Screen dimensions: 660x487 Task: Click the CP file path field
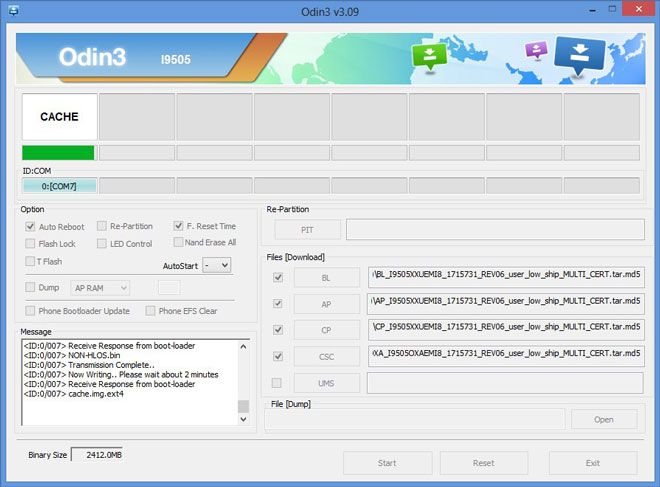coord(506,330)
